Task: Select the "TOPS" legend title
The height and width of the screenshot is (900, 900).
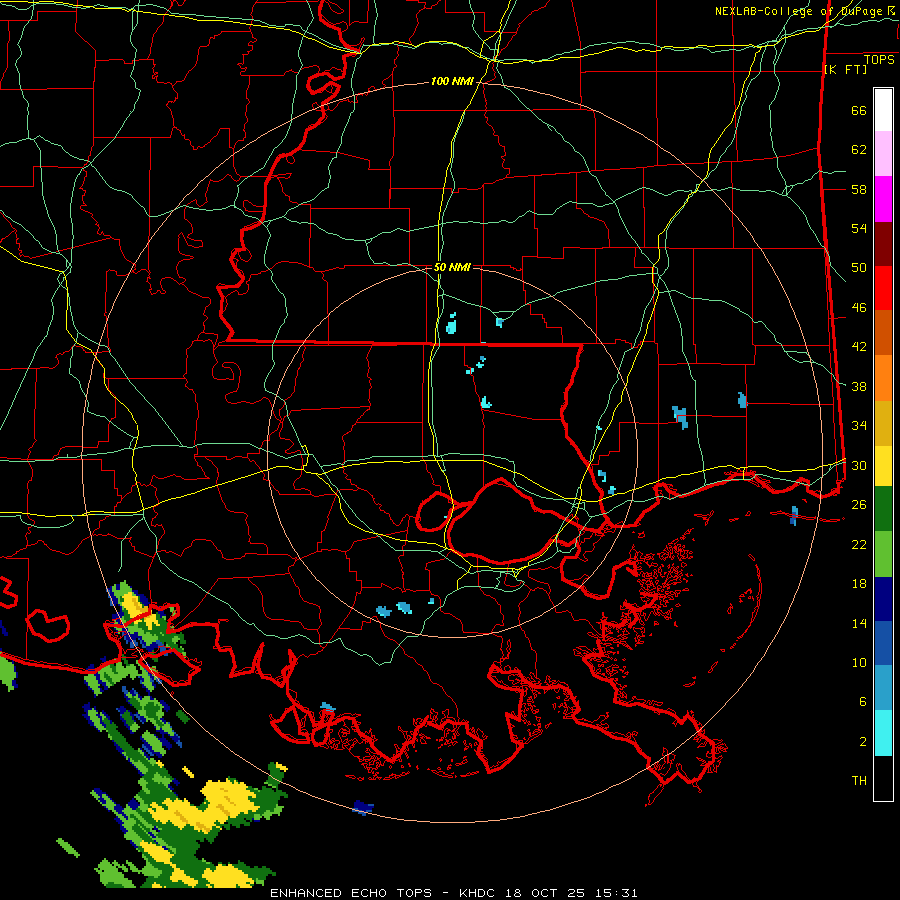Action: tap(879, 59)
